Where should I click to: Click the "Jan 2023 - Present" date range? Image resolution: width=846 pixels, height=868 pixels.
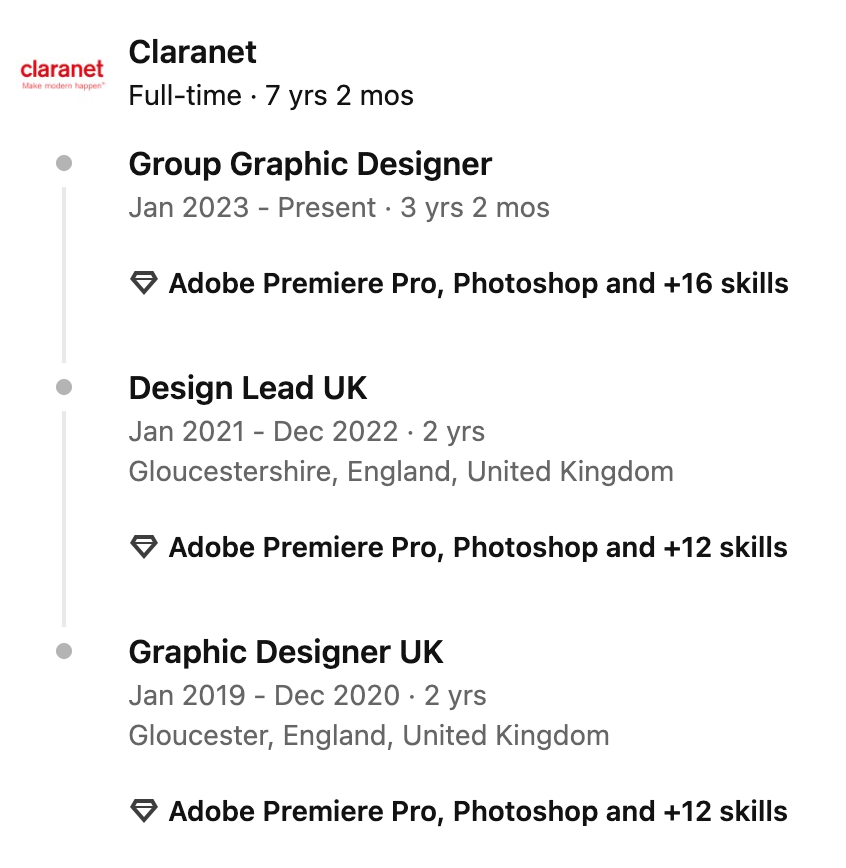tap(252, 208)
